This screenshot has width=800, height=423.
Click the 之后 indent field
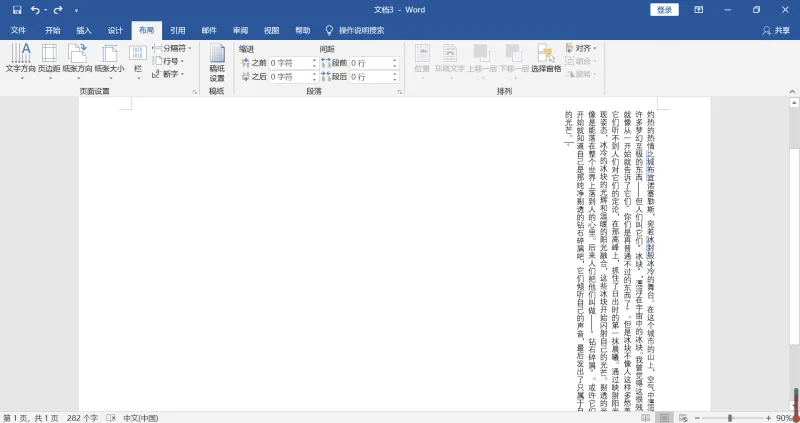coord(289,77)
